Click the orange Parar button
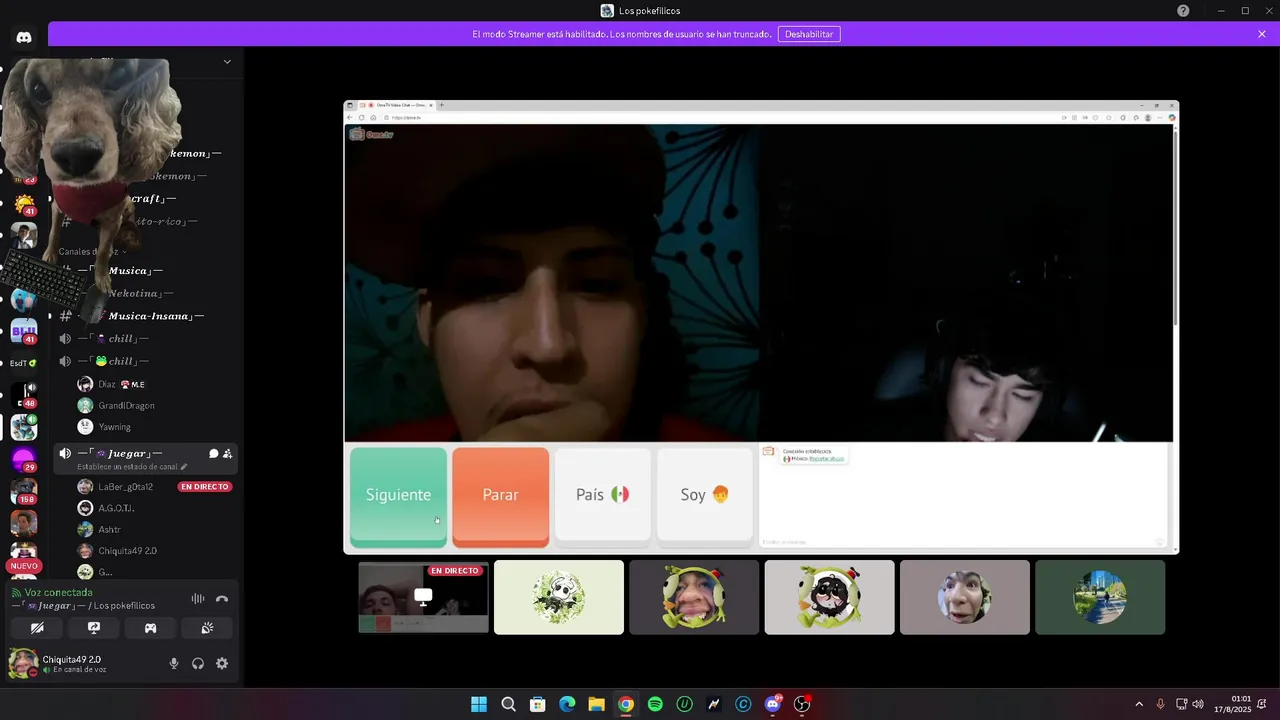 pyautogui.click(x=500, y=496)
